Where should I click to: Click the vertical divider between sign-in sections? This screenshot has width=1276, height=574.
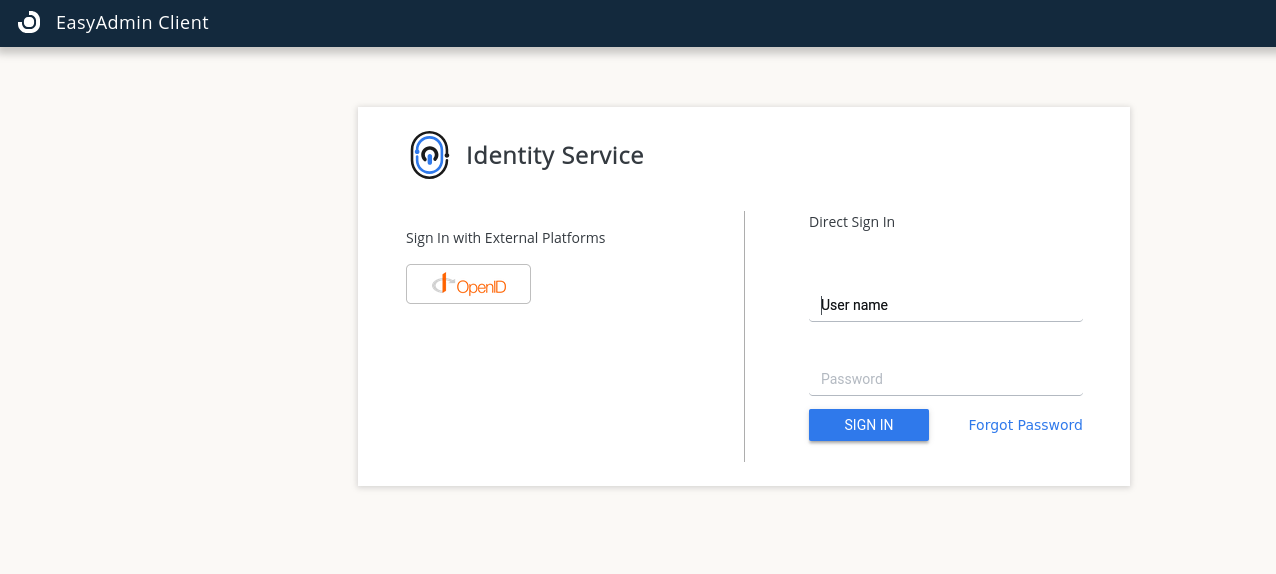pyautogui.click(x=744, y=336)
